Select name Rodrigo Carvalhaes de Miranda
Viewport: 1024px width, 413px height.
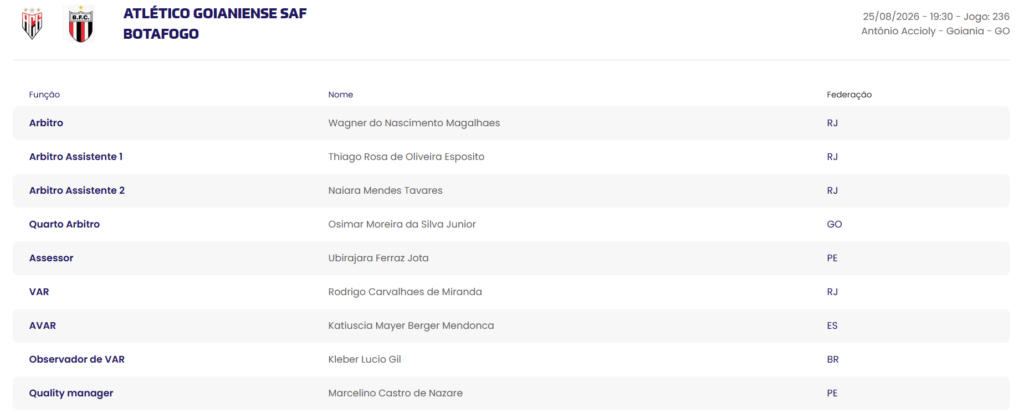tap(405, 292)
